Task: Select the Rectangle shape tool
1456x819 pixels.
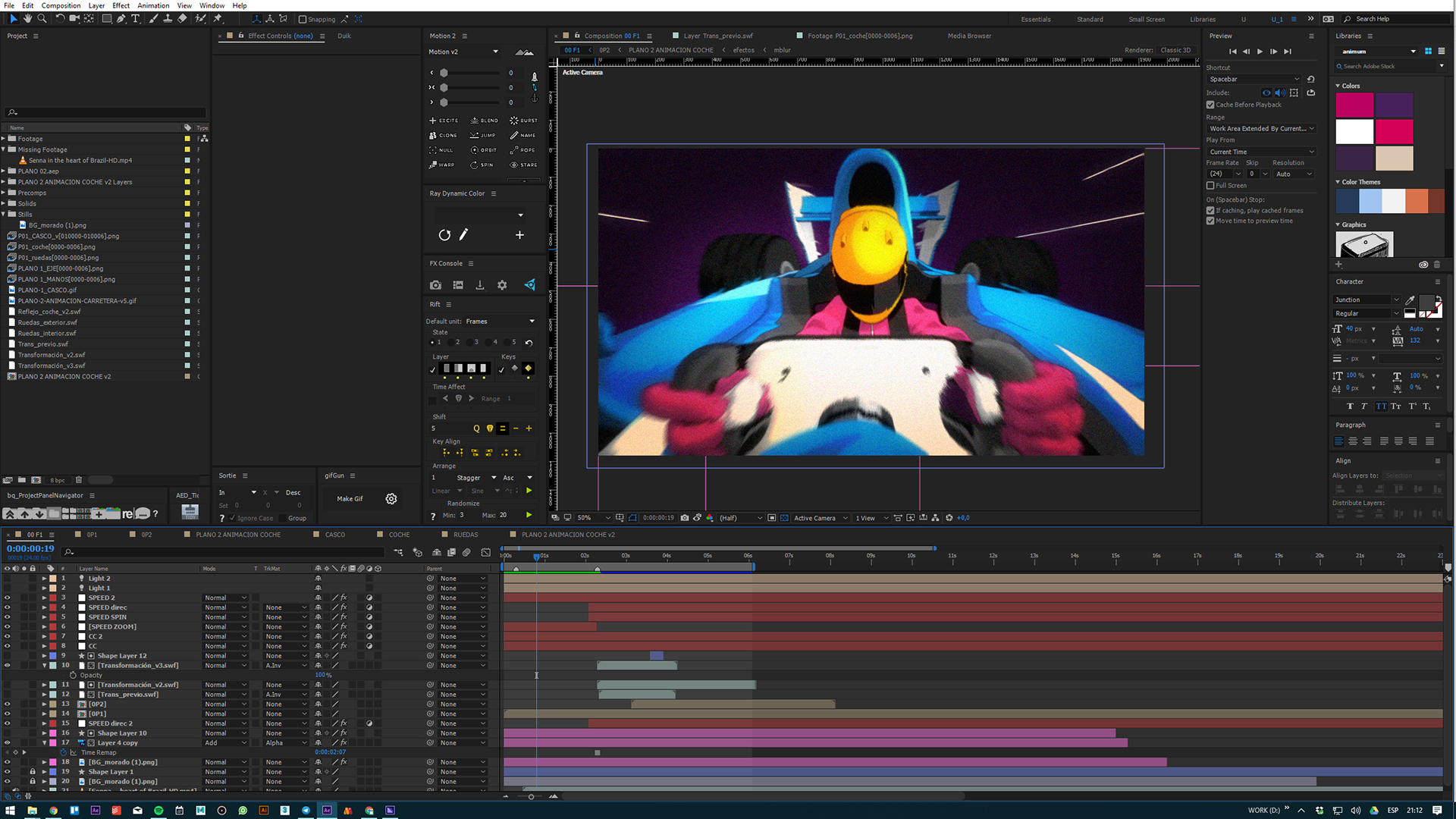Action: pos(106,19)
